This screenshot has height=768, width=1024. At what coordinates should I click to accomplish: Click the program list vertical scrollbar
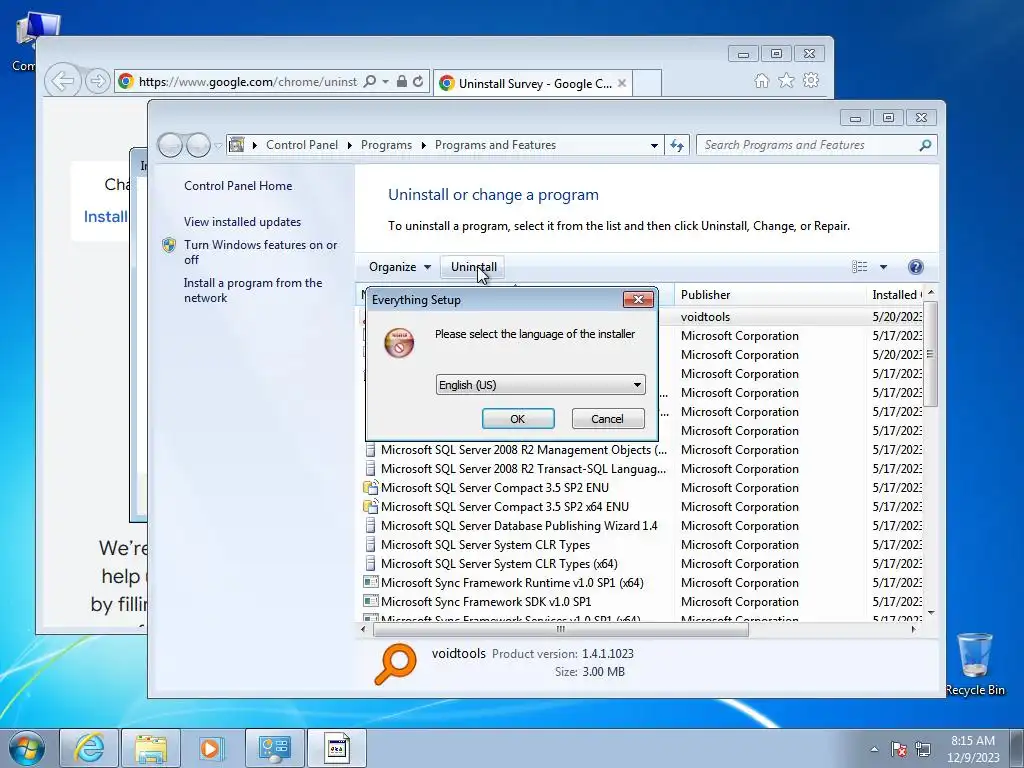pos(931,353)
